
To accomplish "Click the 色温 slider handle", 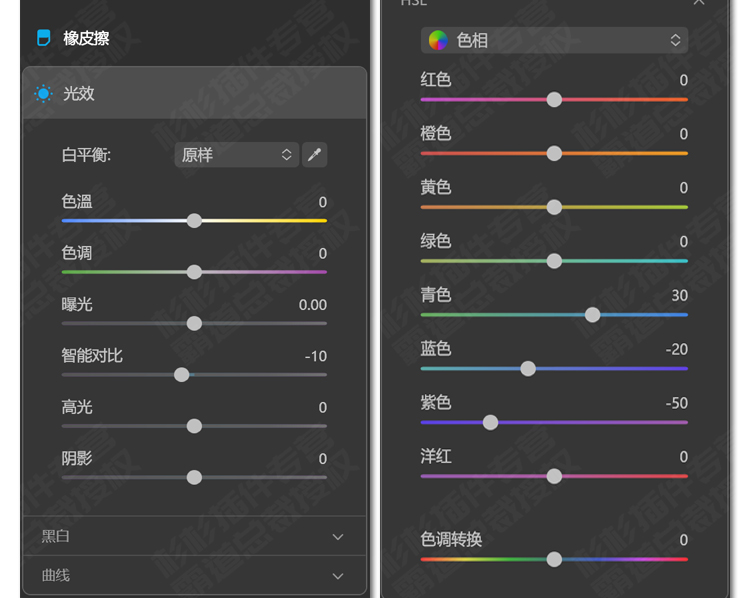I will point(194,221).
